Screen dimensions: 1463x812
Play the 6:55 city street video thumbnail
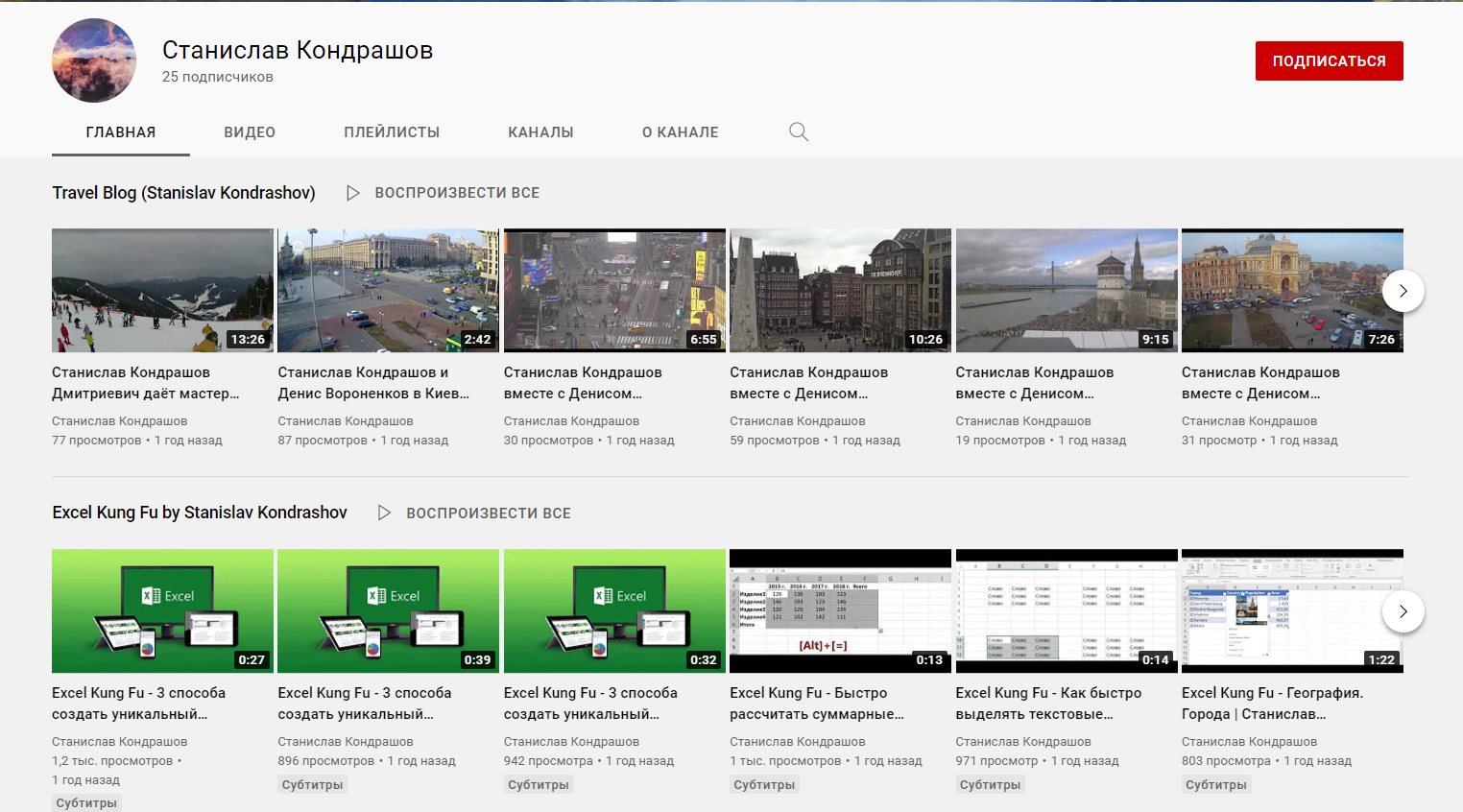tap(614, 290)
